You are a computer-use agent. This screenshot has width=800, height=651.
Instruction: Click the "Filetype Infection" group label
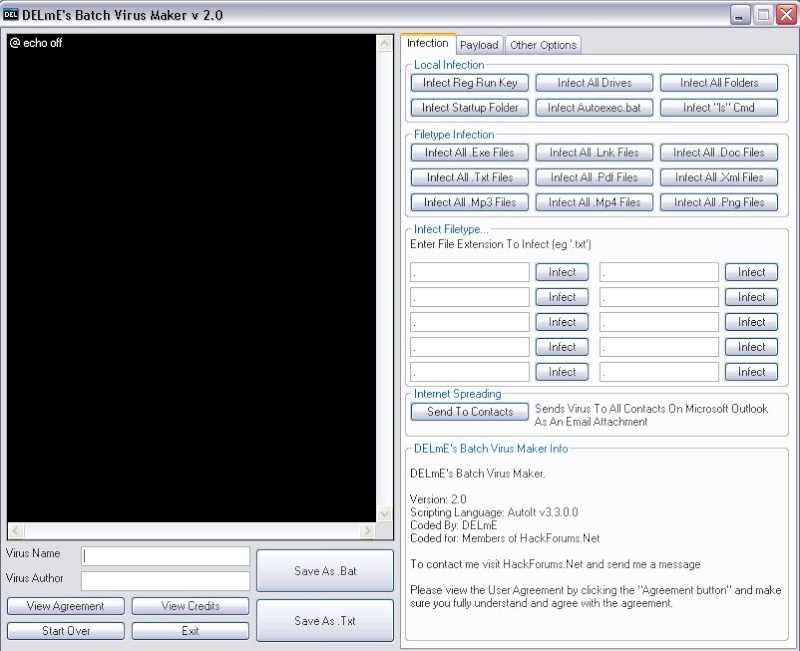[454, 135]
